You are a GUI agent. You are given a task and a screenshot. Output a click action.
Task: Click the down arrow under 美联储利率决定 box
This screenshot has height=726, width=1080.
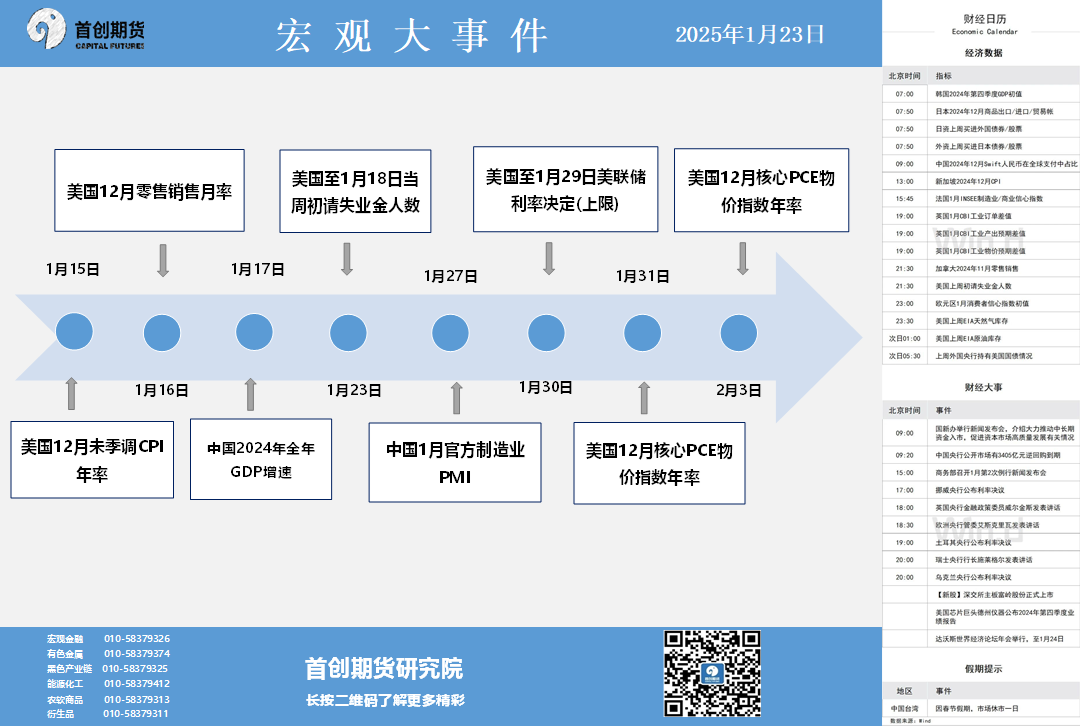[549, 259]
